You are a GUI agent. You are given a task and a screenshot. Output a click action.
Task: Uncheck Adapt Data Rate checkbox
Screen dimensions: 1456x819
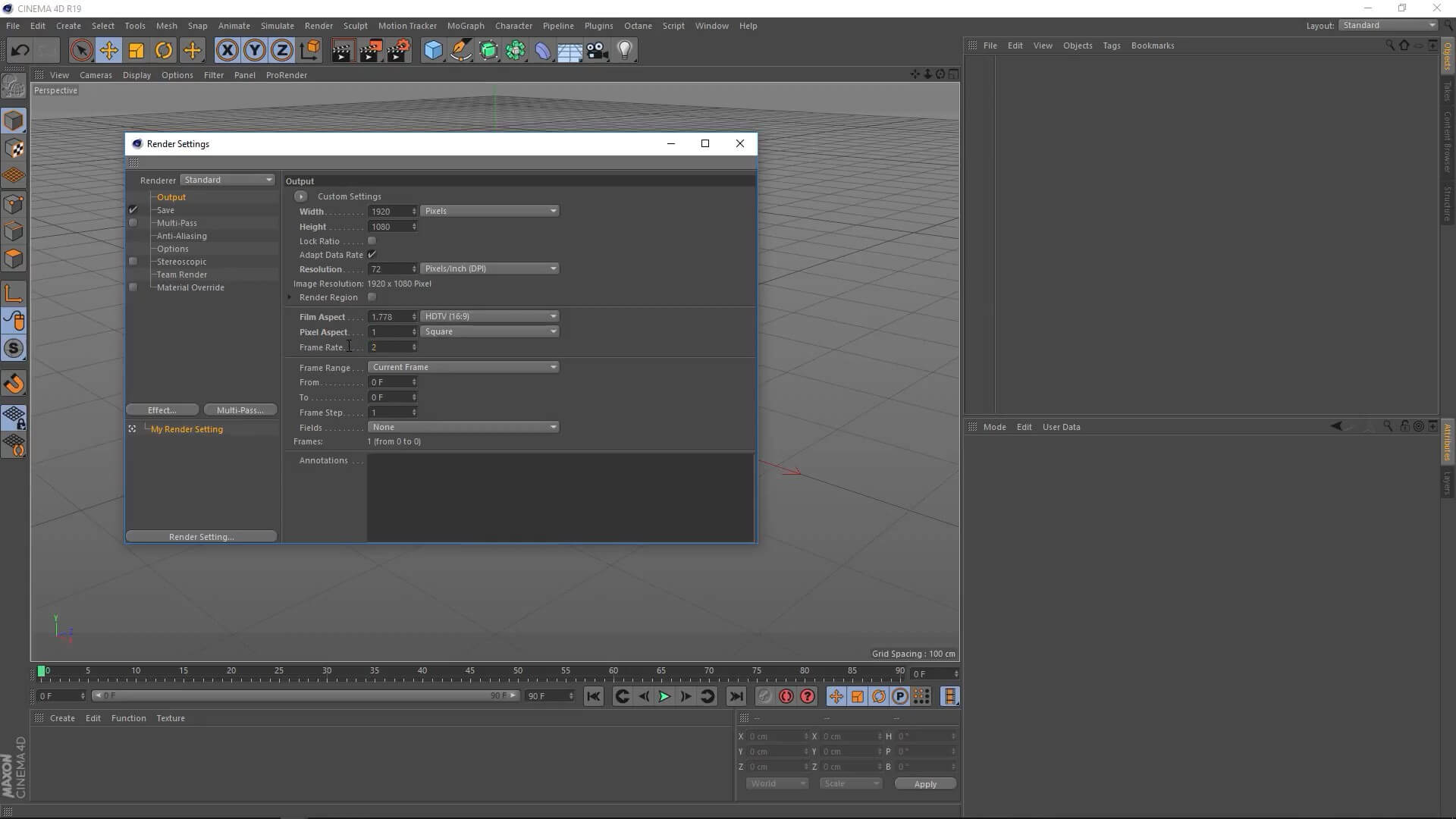coord(372,255)
